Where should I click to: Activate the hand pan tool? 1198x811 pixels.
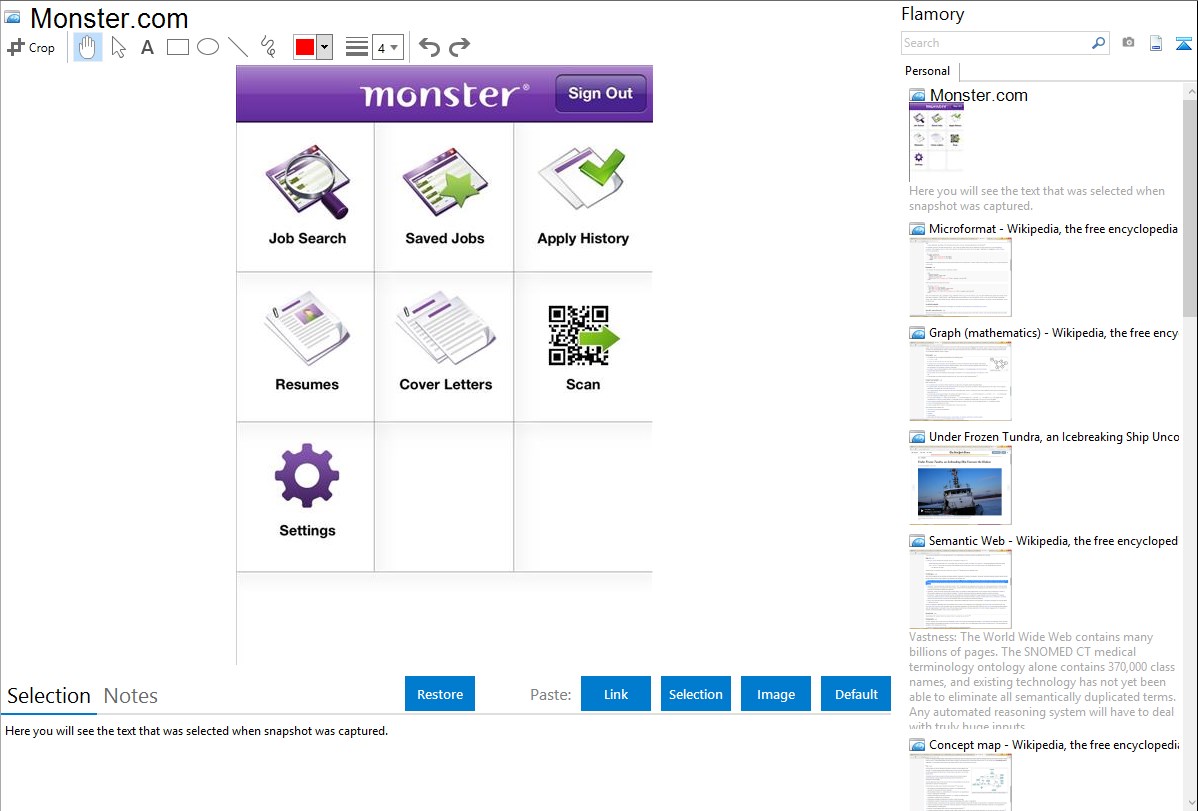click(88, 47)
